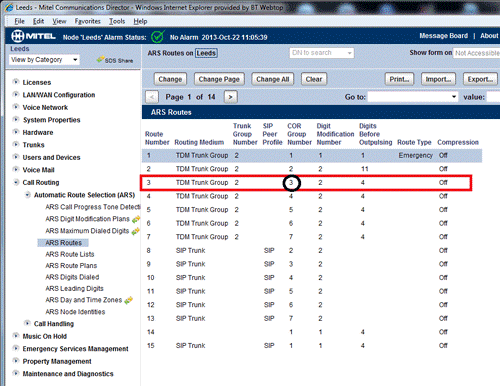Select ARS Maximum Dialed Digits
The height and width of the screenshot is (386, 500).
coord(87,231)
